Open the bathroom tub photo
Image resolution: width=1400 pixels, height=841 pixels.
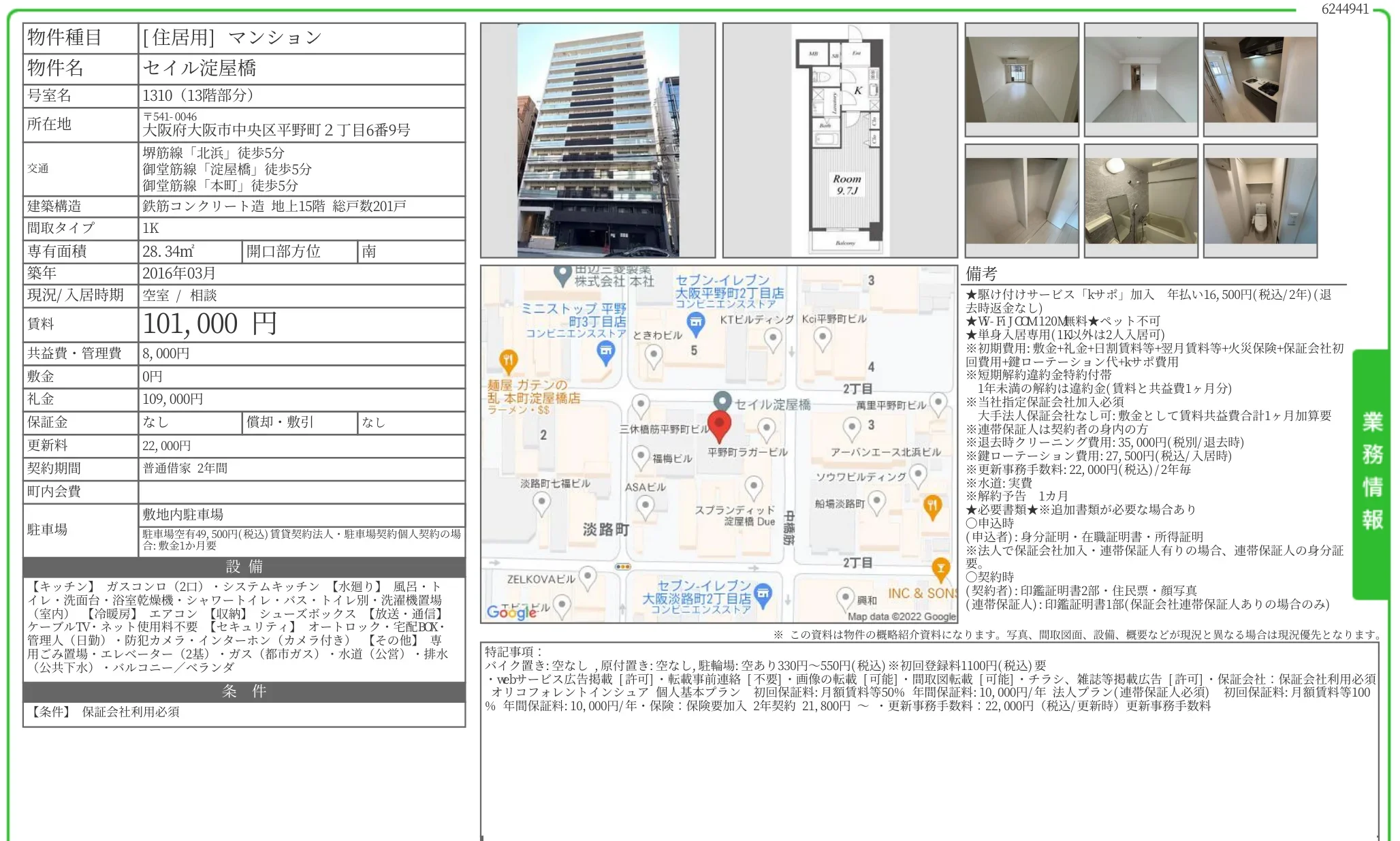pos(1141,201)
